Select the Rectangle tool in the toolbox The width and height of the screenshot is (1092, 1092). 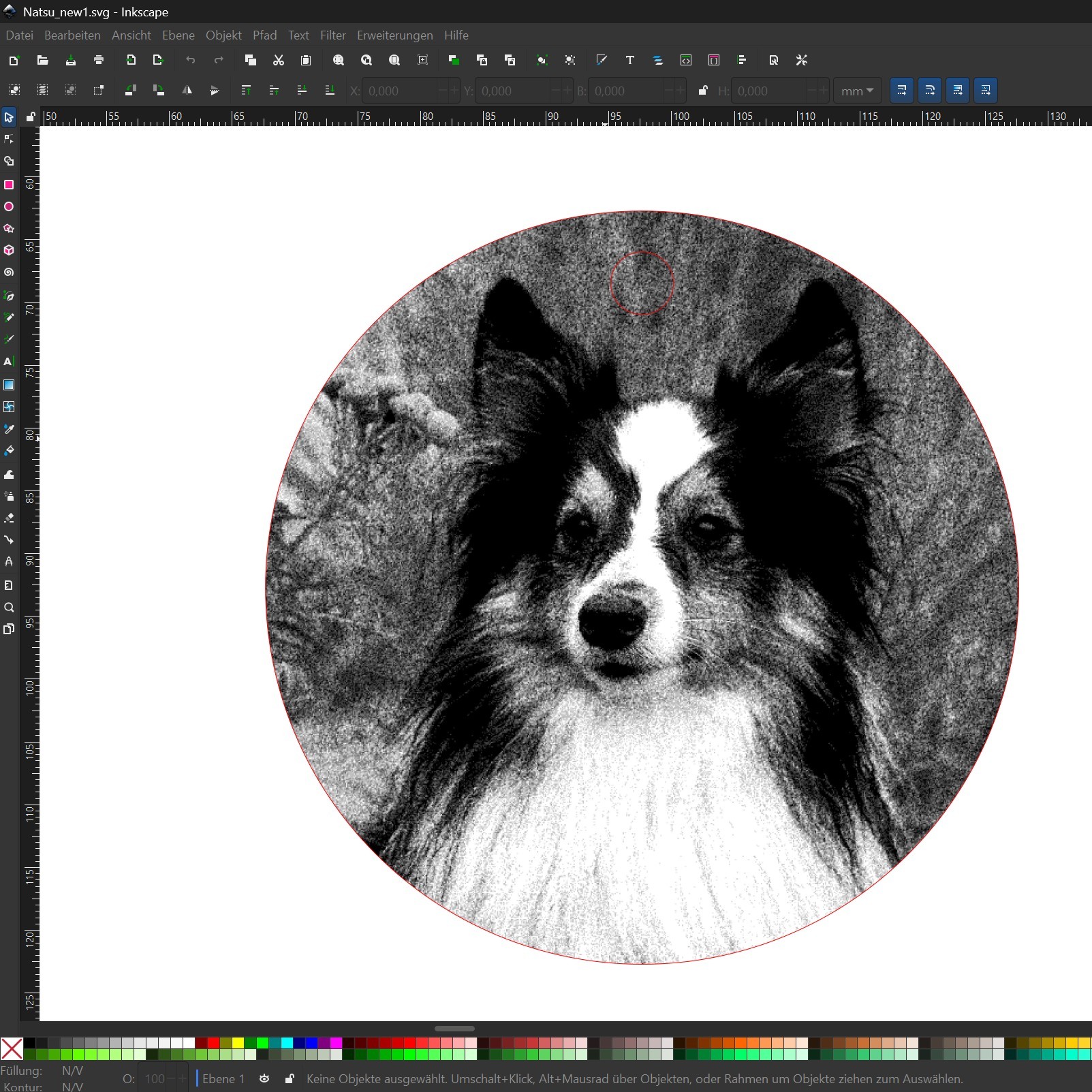tap(9, 185)
